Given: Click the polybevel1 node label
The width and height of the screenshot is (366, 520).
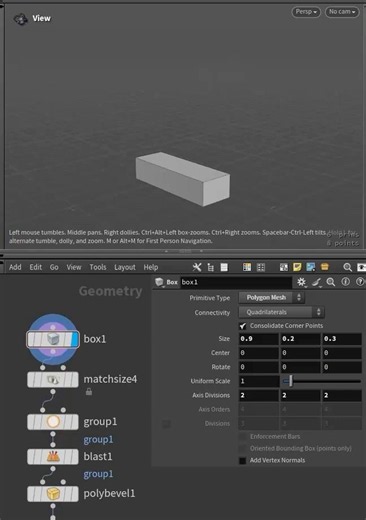Looking at the screenshot, I should click(109, 494).
